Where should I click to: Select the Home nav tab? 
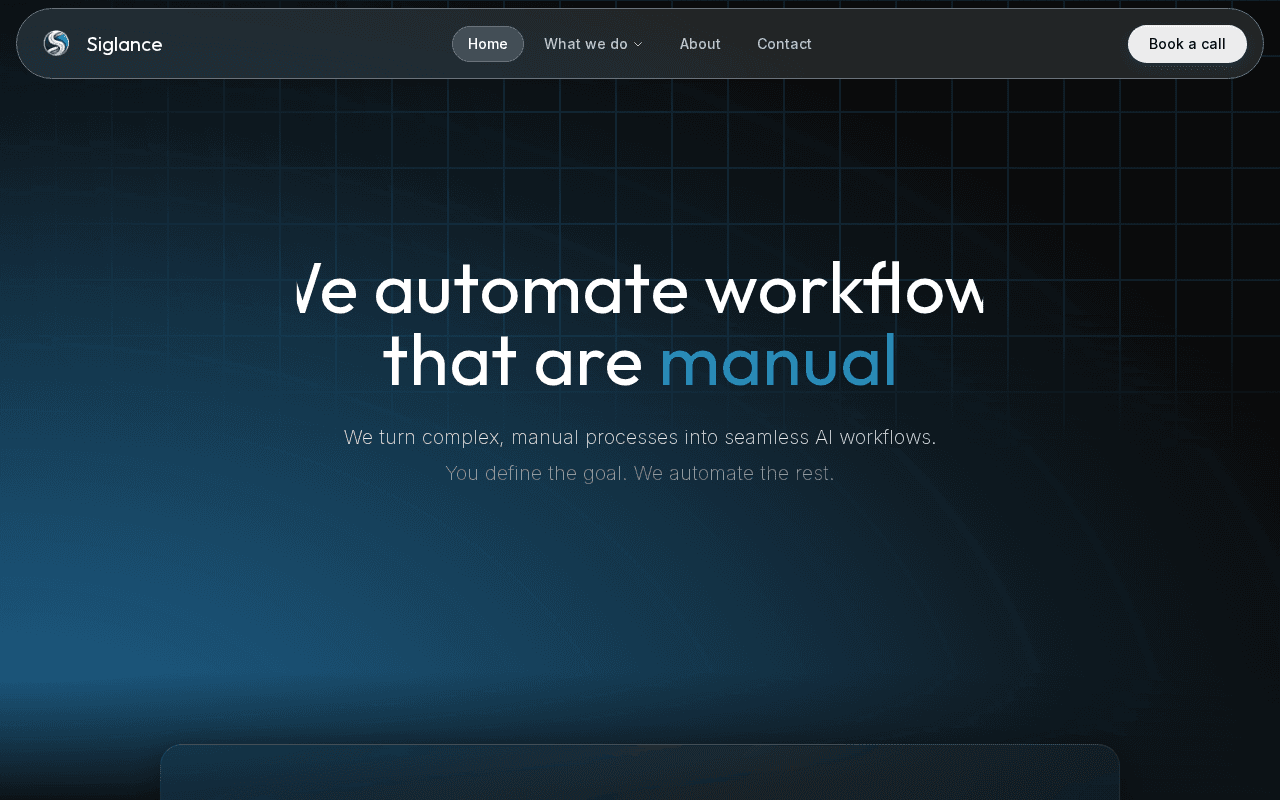[488, 44]
